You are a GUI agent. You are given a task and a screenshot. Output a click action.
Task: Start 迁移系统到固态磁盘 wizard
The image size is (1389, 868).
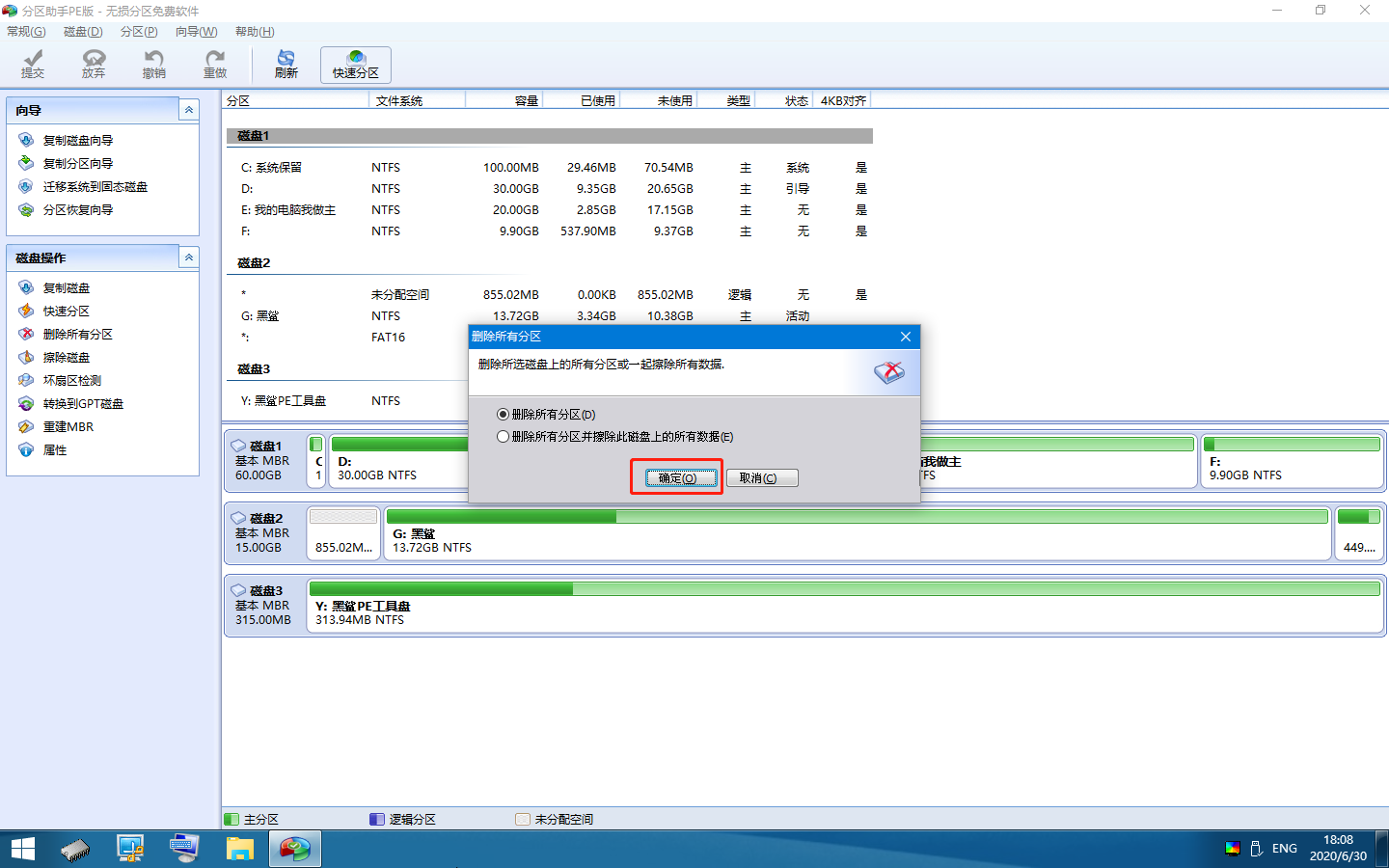click(x=95, y=187)
